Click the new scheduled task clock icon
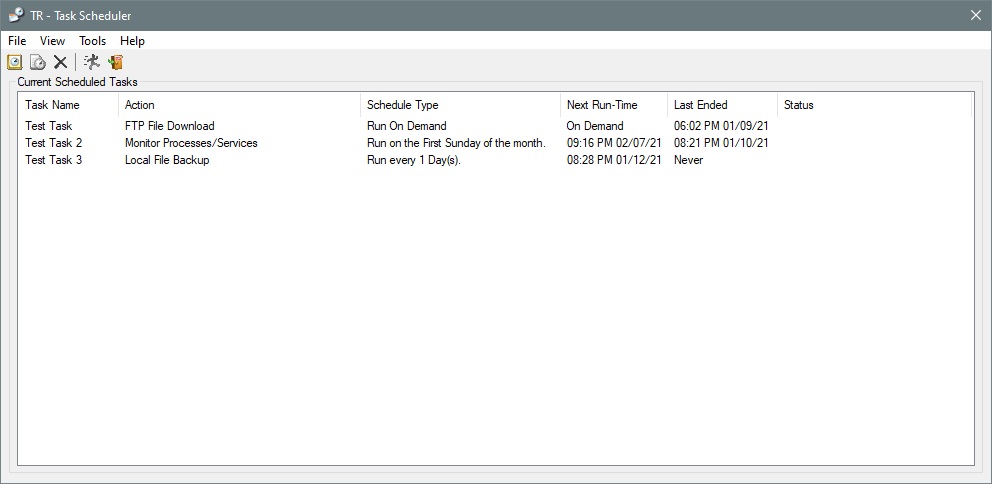 [15, 62]
